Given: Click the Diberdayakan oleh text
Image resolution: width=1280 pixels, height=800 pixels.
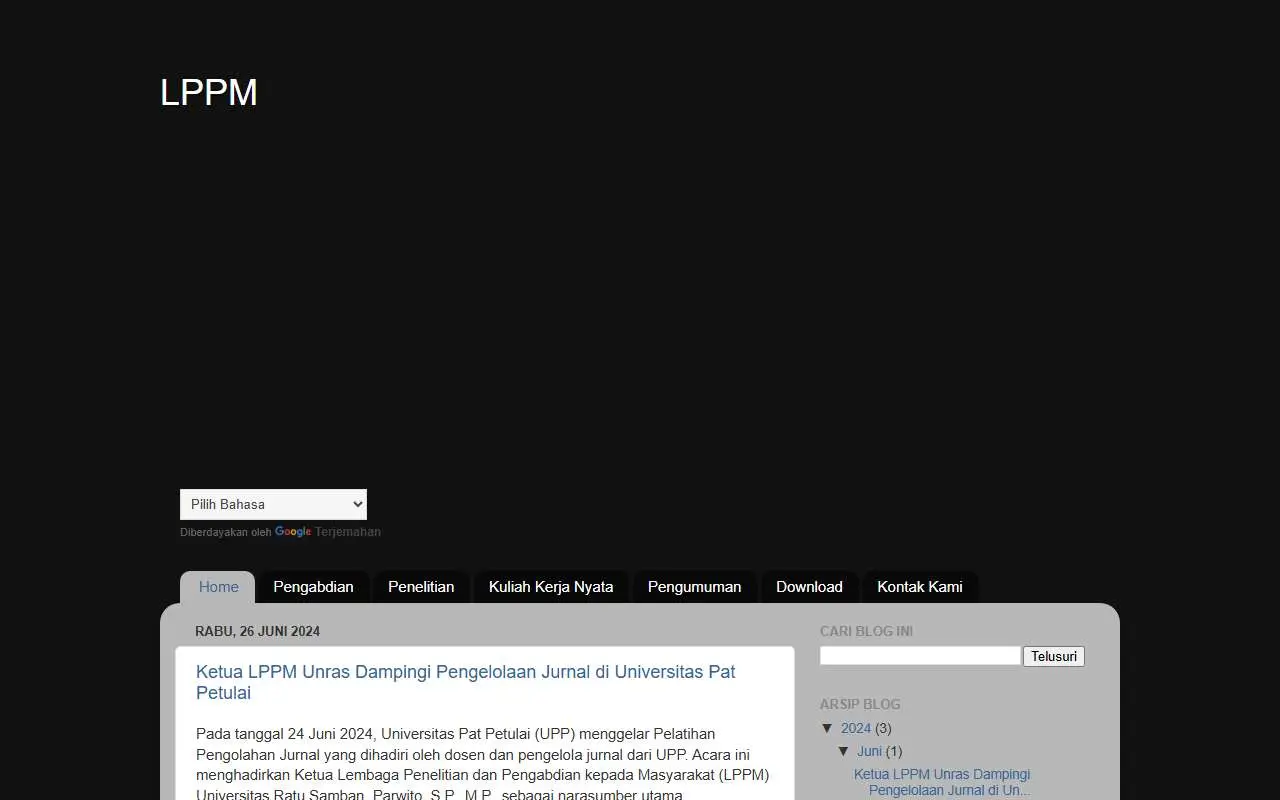Looking at the screenshot, I should coord(225,533).
